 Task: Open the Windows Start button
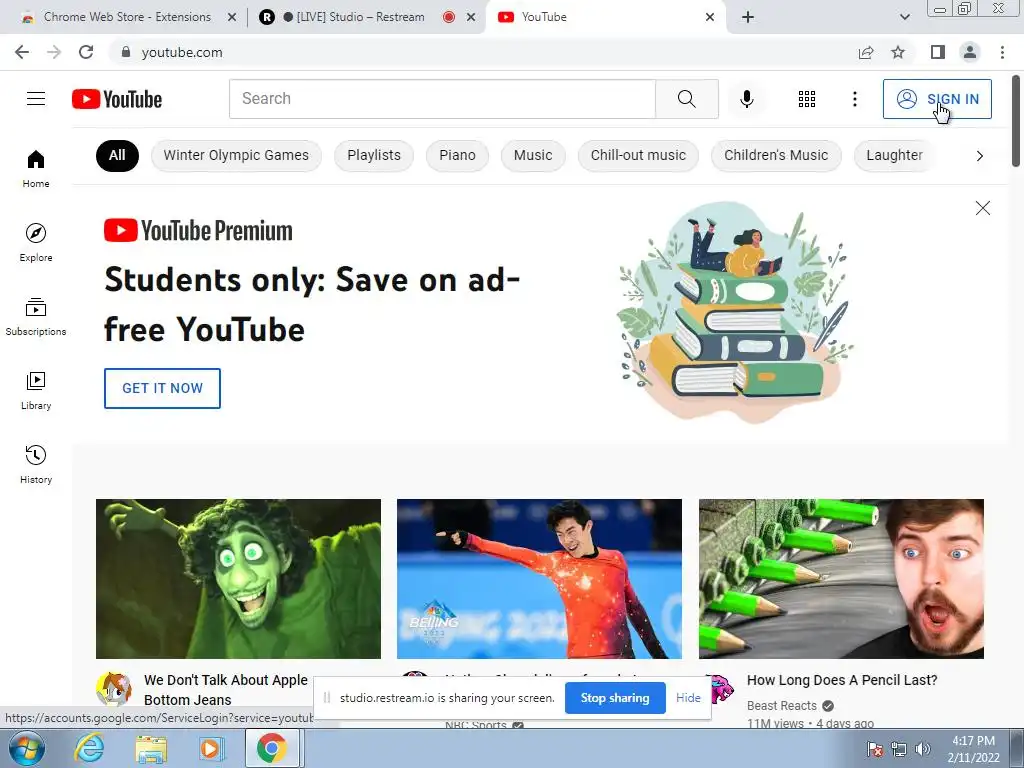pyautogui.click(x=27, y=748)
